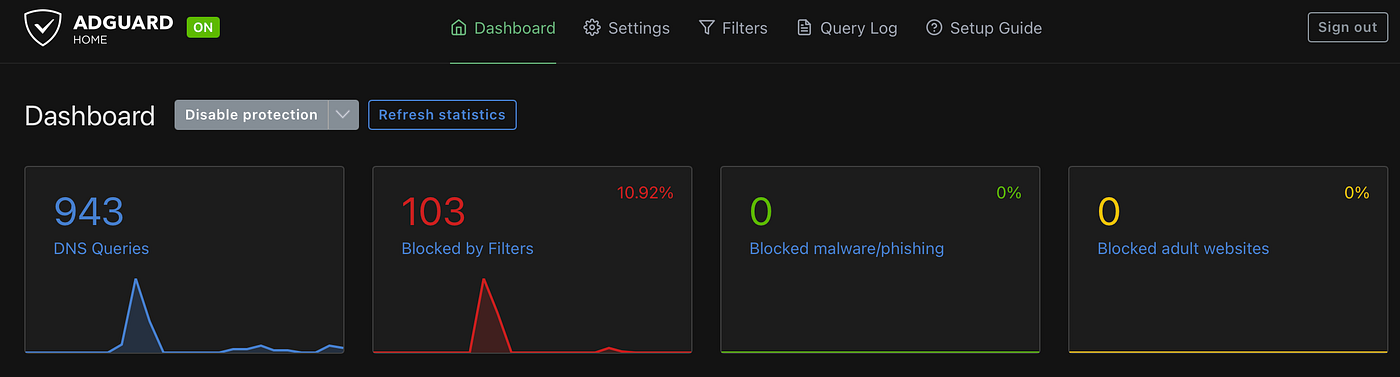Click the Sign out button
Image resolution: width=1400 pixels, height=377 pixels.
click(1348, 27)
